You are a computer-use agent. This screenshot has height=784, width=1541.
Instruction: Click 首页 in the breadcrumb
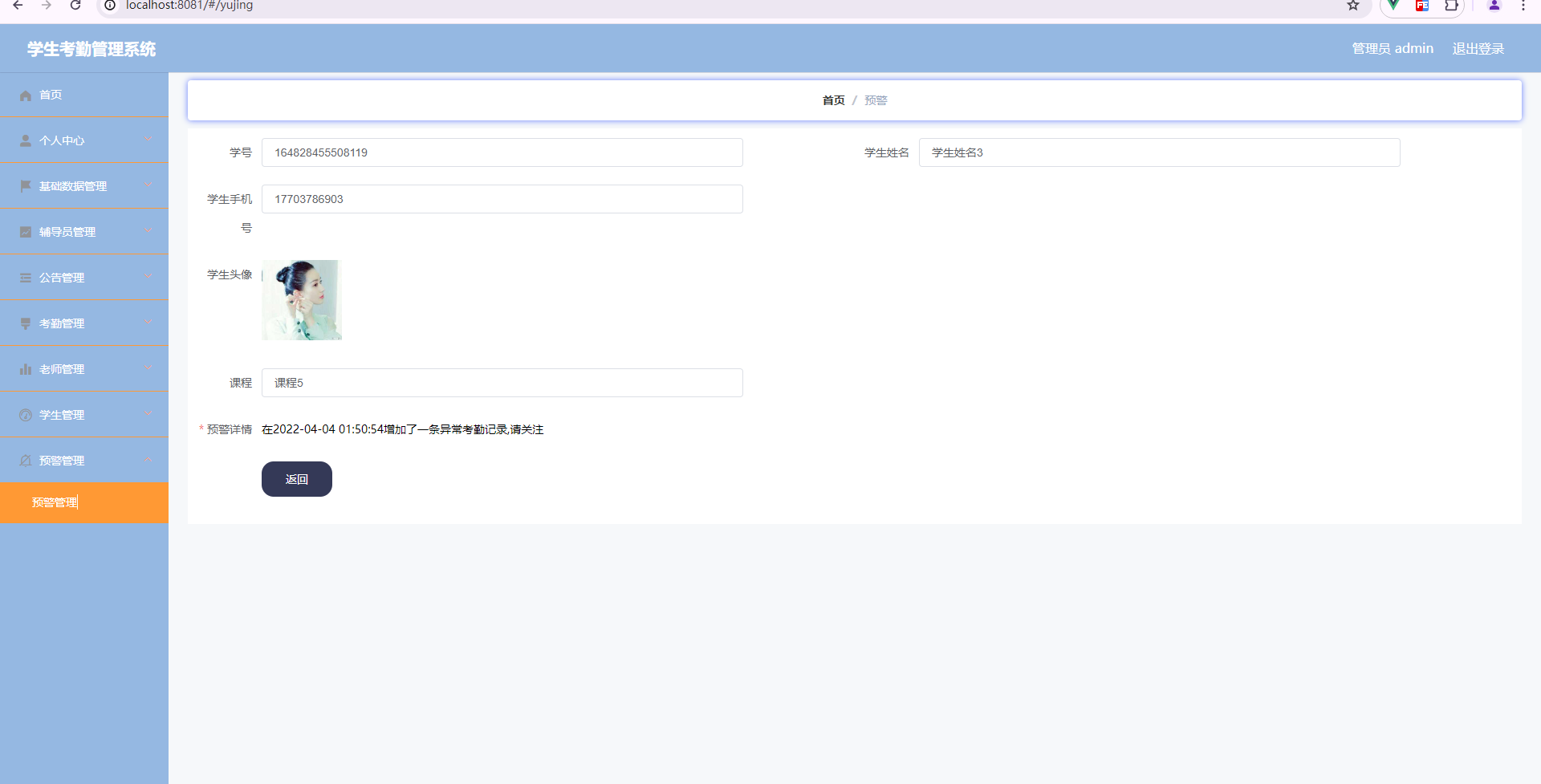pyautogui.click(x=833, y=100)
